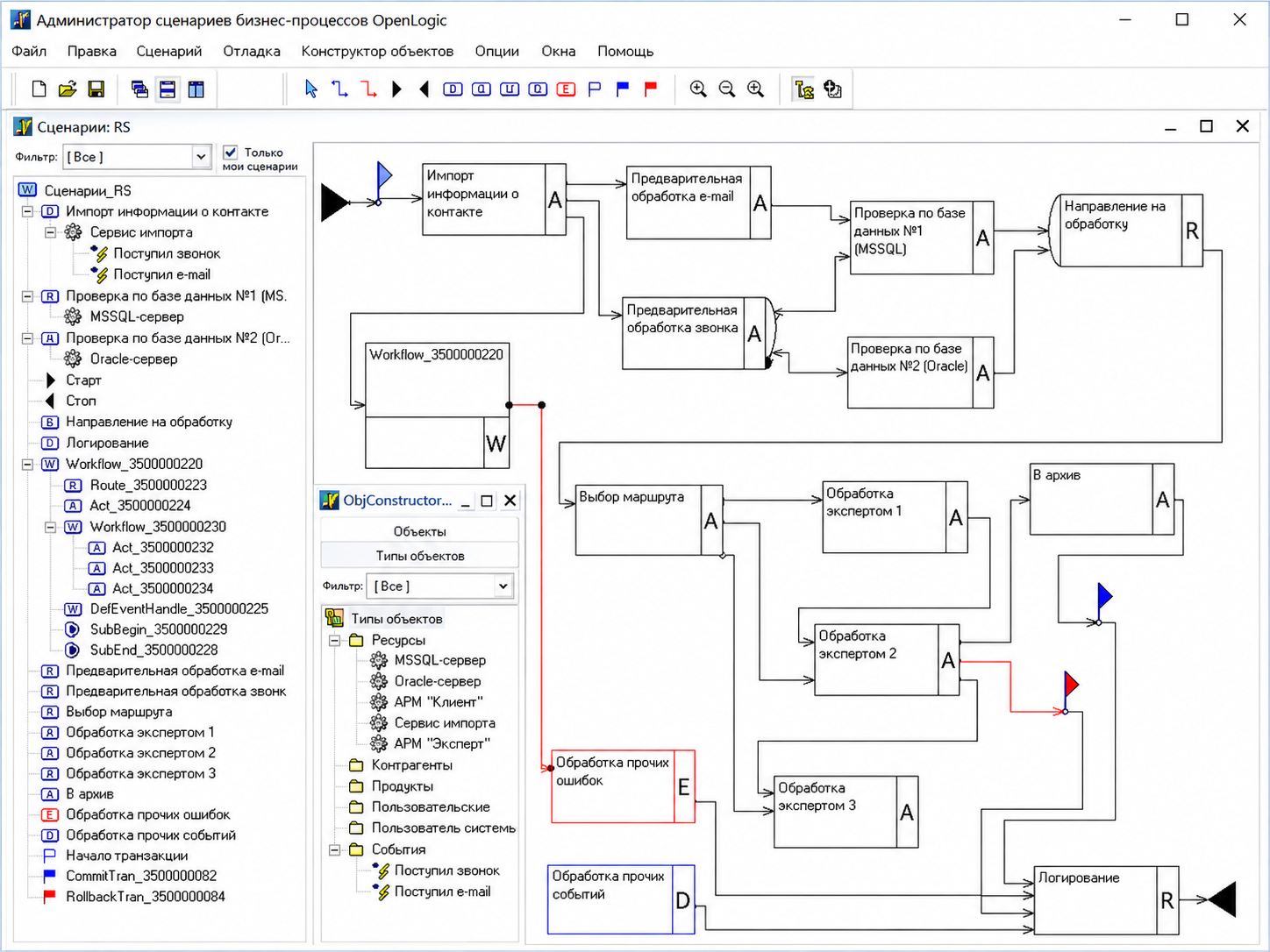1270x952 pixels.
Task: Choose the Stop black left-triangle tool in toolbar
Action: pyautogui.click(x=425, y=89)
